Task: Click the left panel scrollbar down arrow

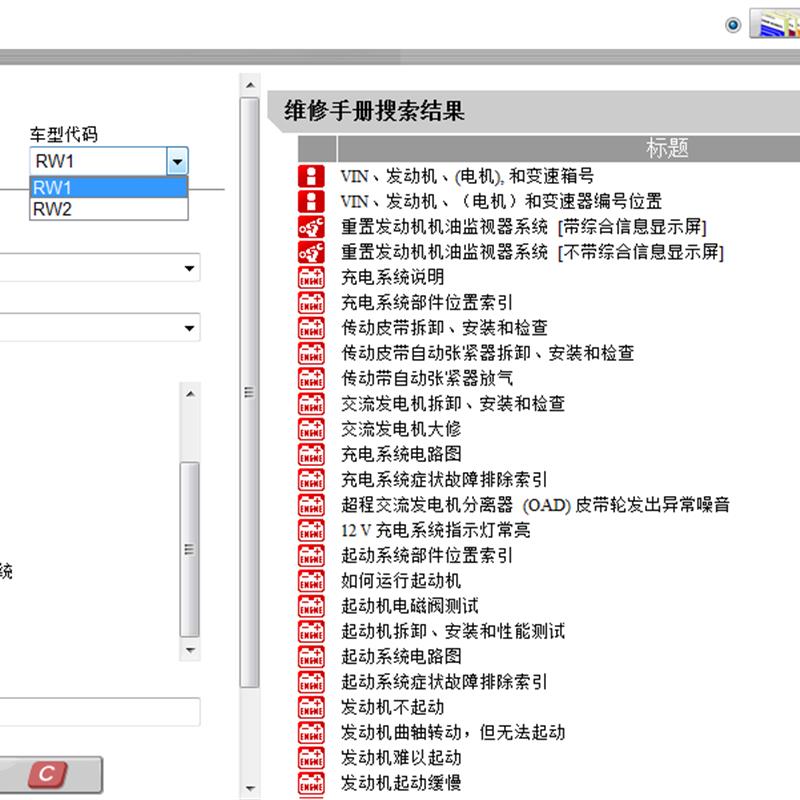Action: point(250,788)
